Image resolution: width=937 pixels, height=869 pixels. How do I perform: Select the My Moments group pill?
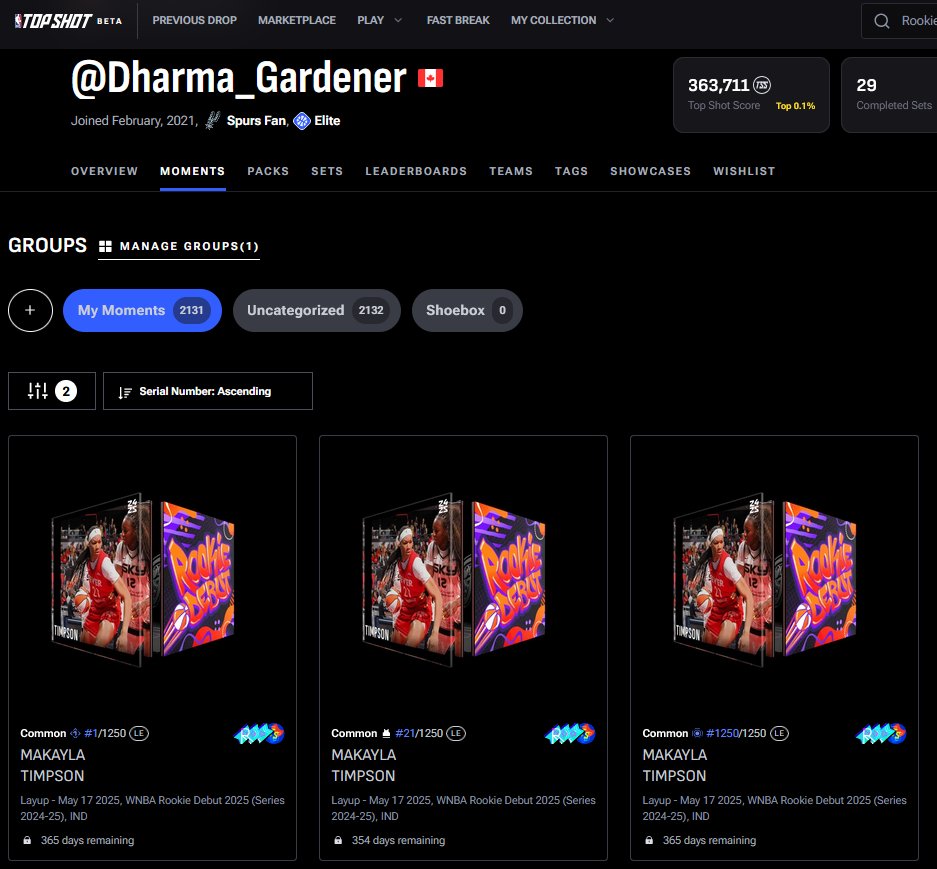(x=142, y=310)
